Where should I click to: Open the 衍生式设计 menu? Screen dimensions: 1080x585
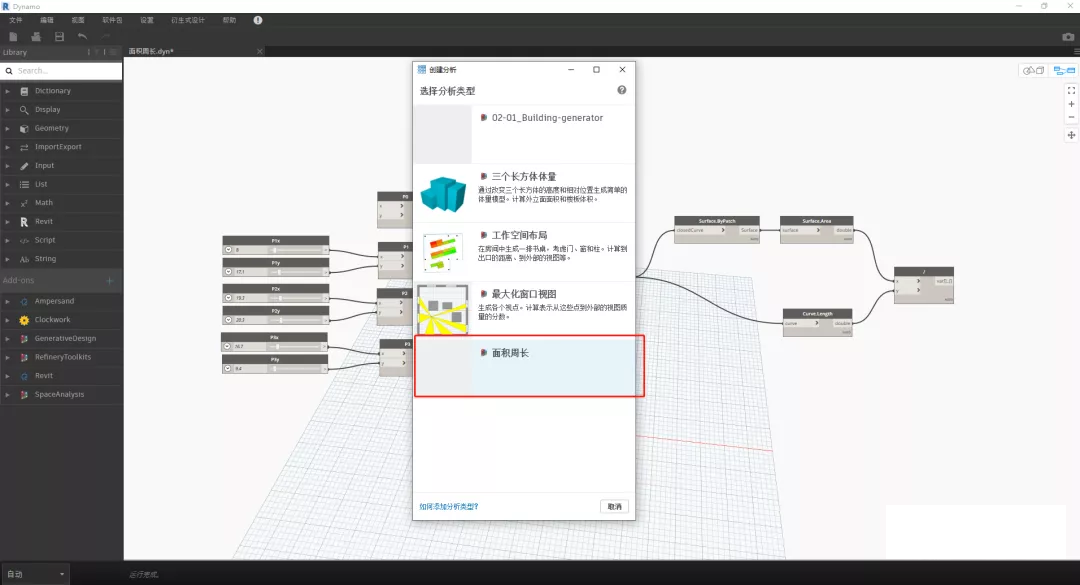click(x=188, y=20)
